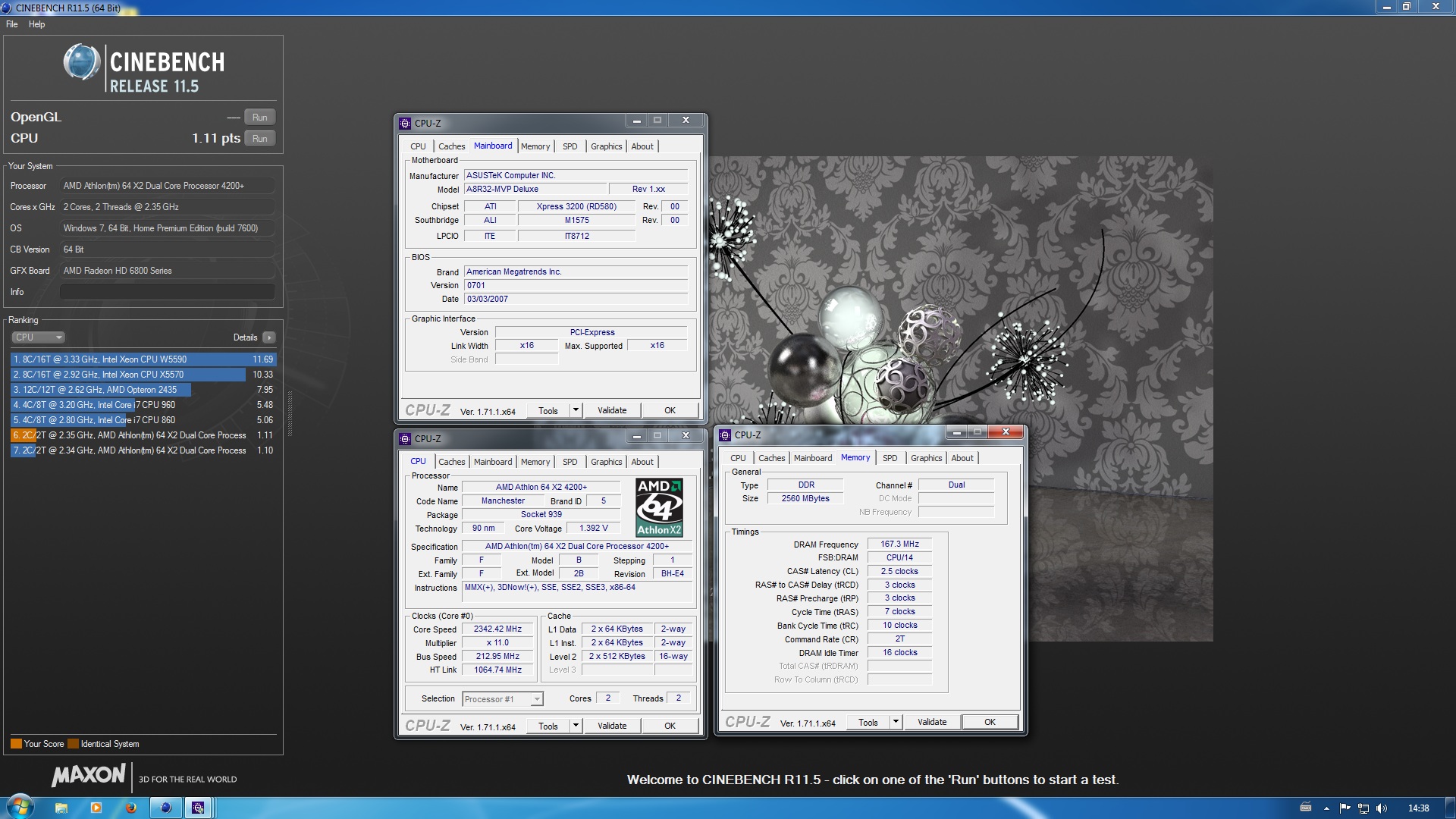The width and height of the screenshot is (1456, 819).
Task: Close the Memory CPU-Z window
Action: pos(1006,432)
